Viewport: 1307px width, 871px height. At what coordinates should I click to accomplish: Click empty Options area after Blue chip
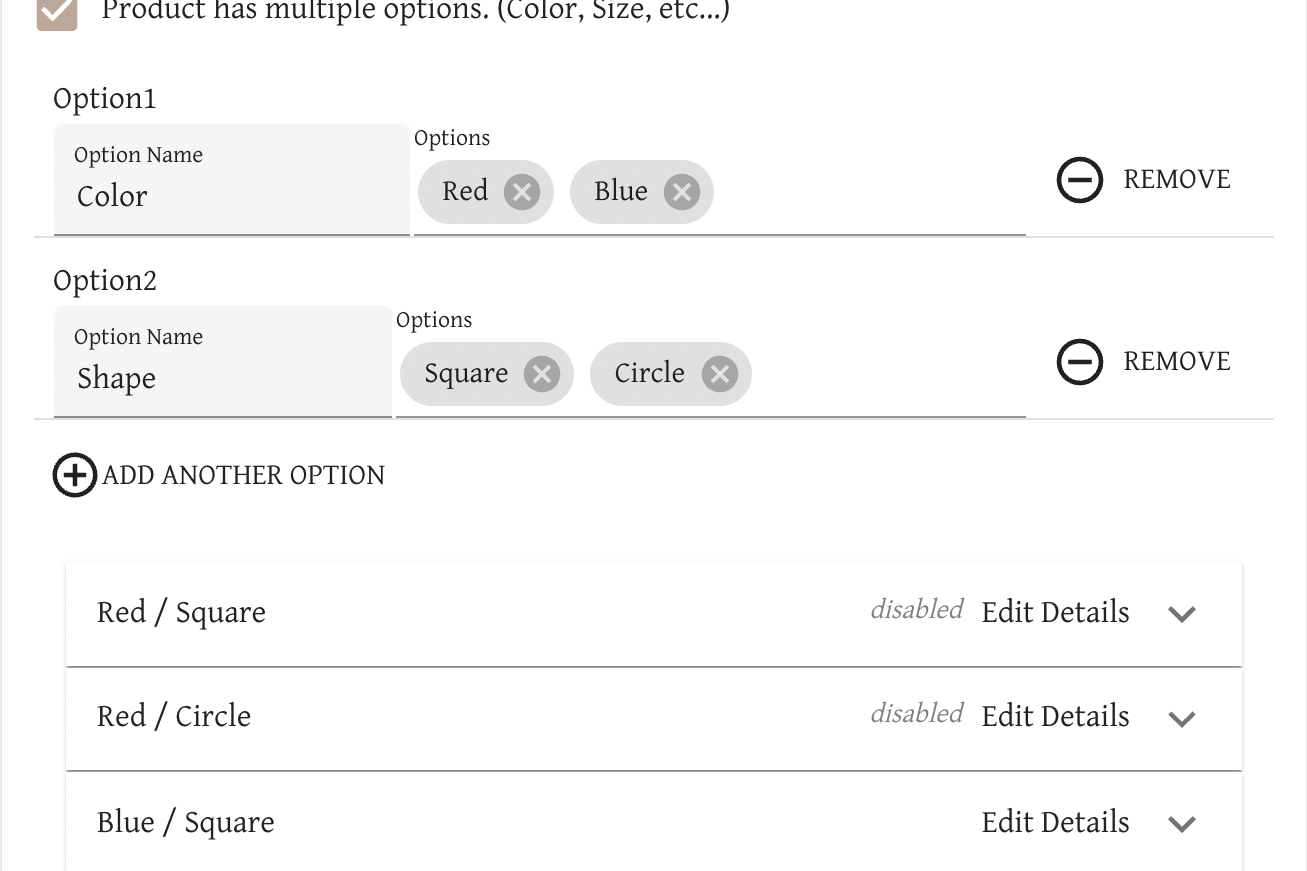(x=870, y=192)
